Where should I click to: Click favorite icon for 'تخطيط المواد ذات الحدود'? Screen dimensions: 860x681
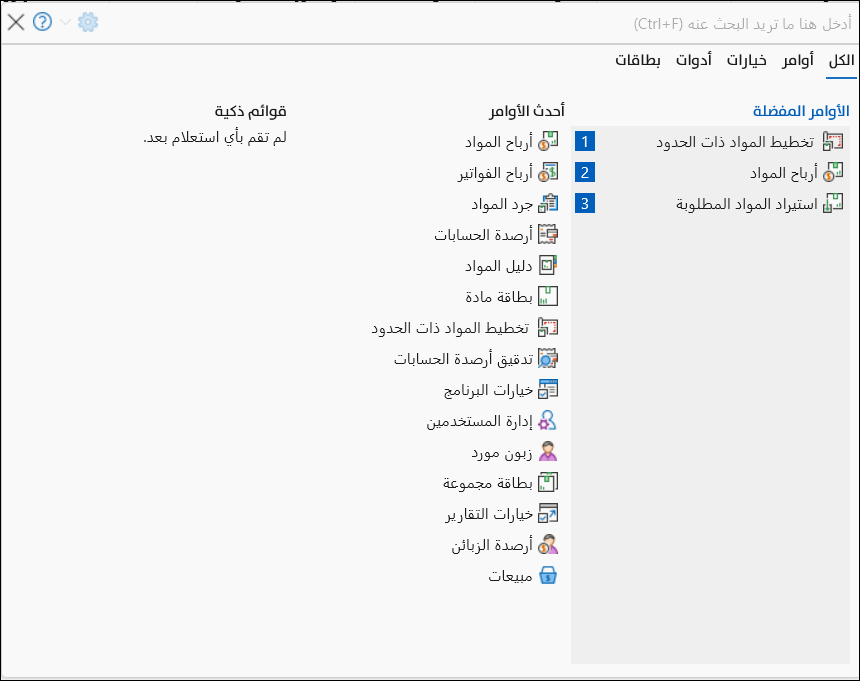click(833, 142)
